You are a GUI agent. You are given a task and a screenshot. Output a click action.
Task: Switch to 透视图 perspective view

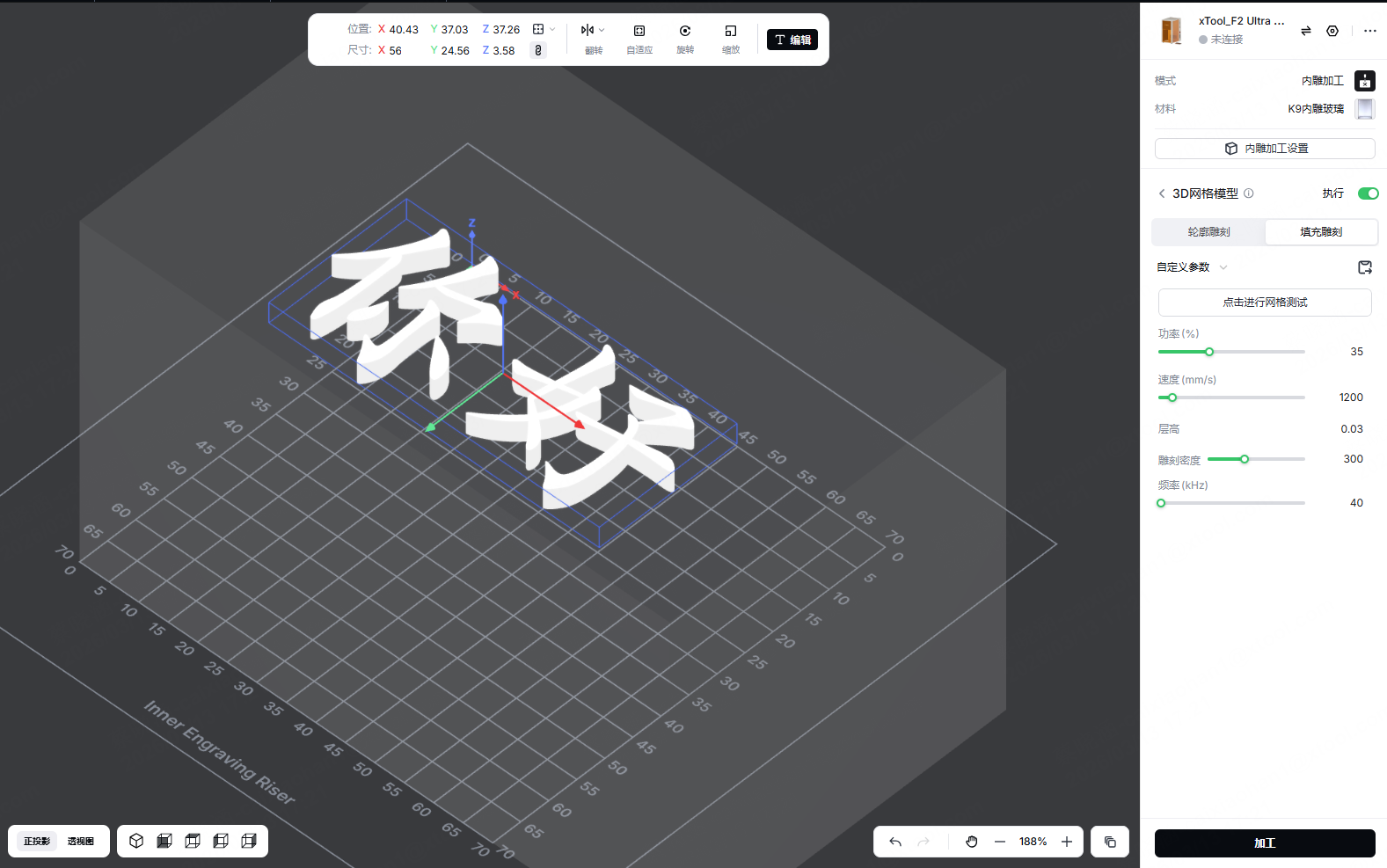click(x=81, y=842)
